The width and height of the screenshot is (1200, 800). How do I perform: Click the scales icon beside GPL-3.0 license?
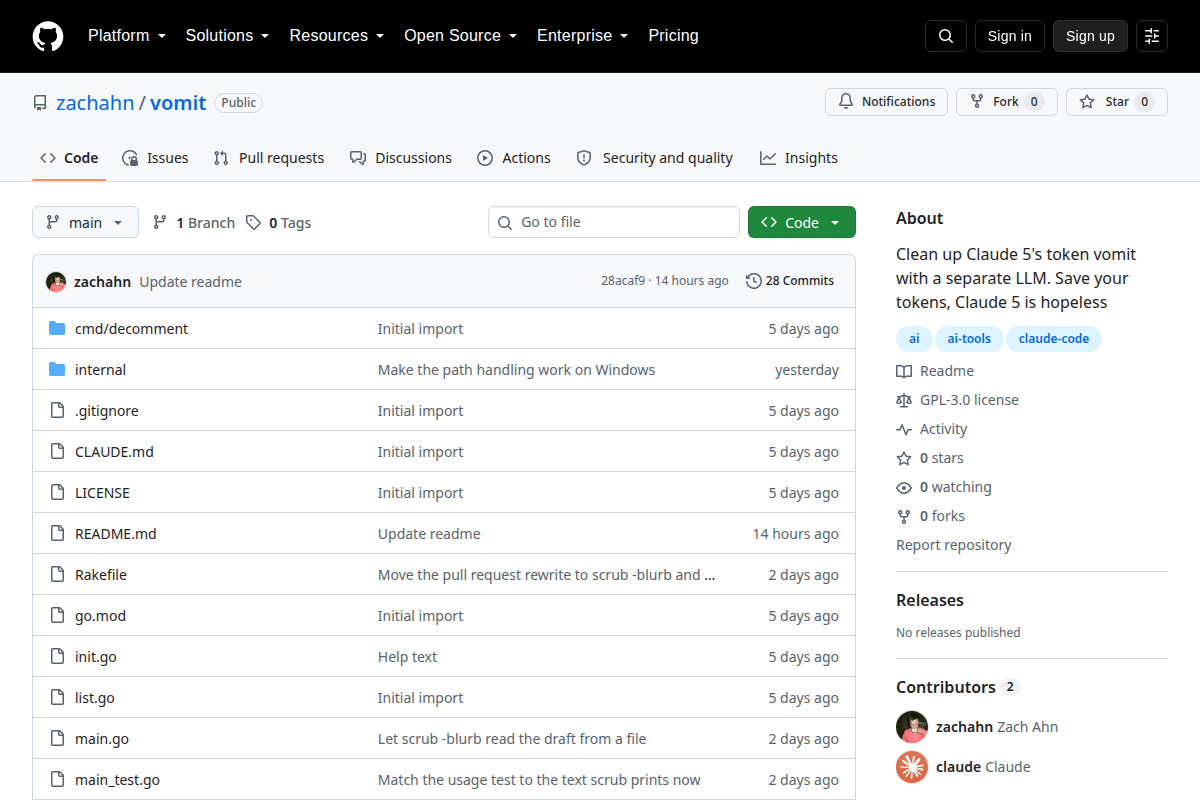click(904, 400)
